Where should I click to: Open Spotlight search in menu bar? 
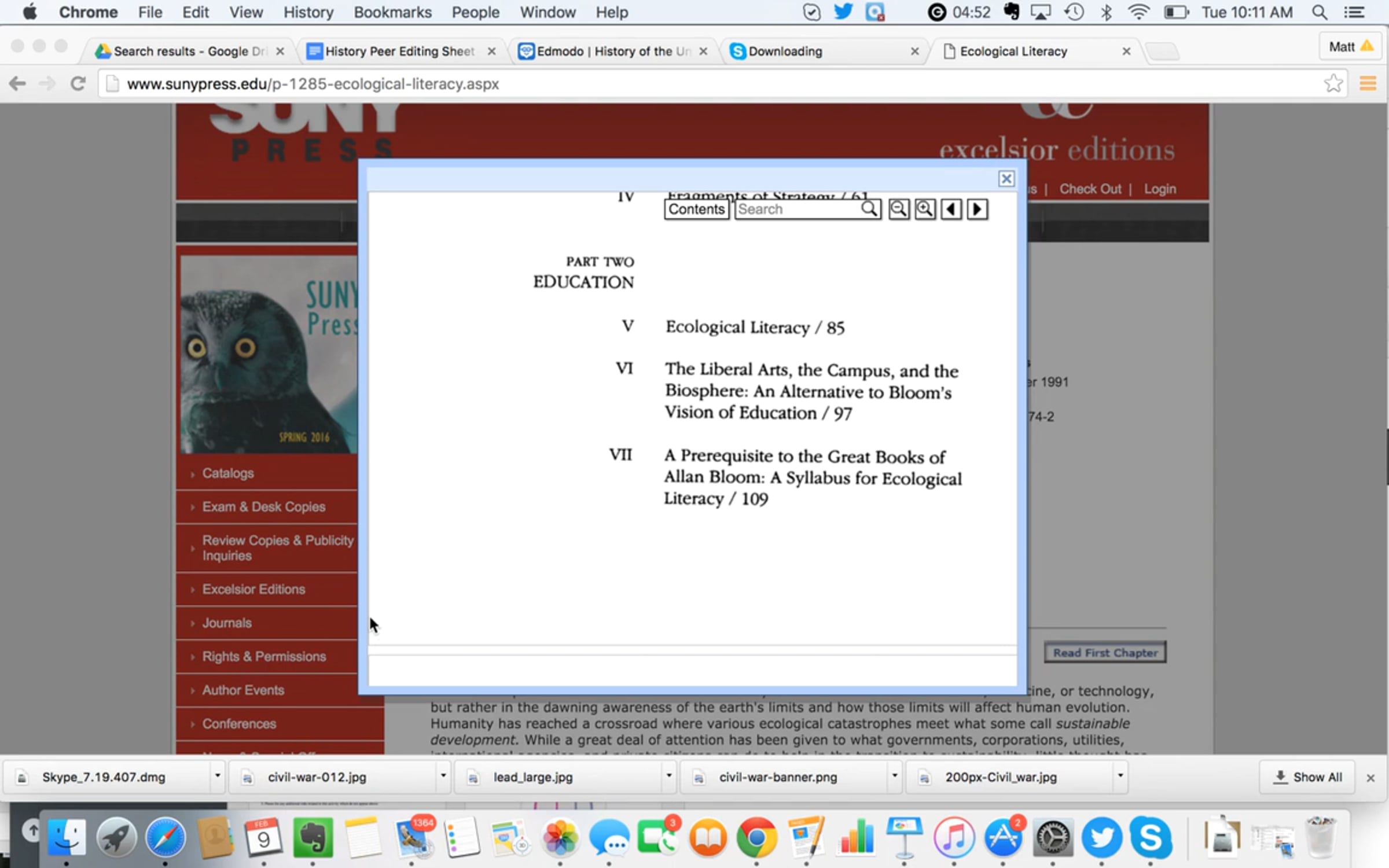pos(1319,12)
